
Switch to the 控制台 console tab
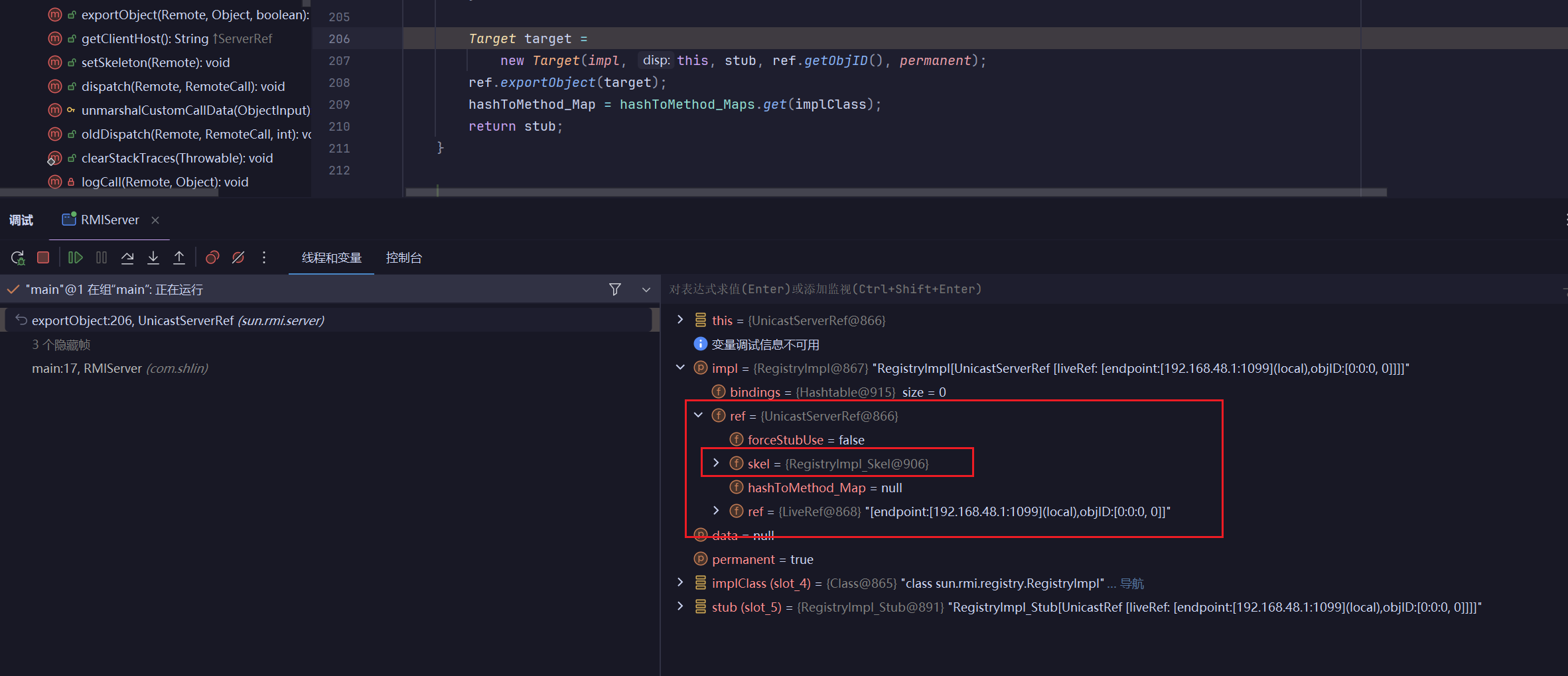[403, 257]
